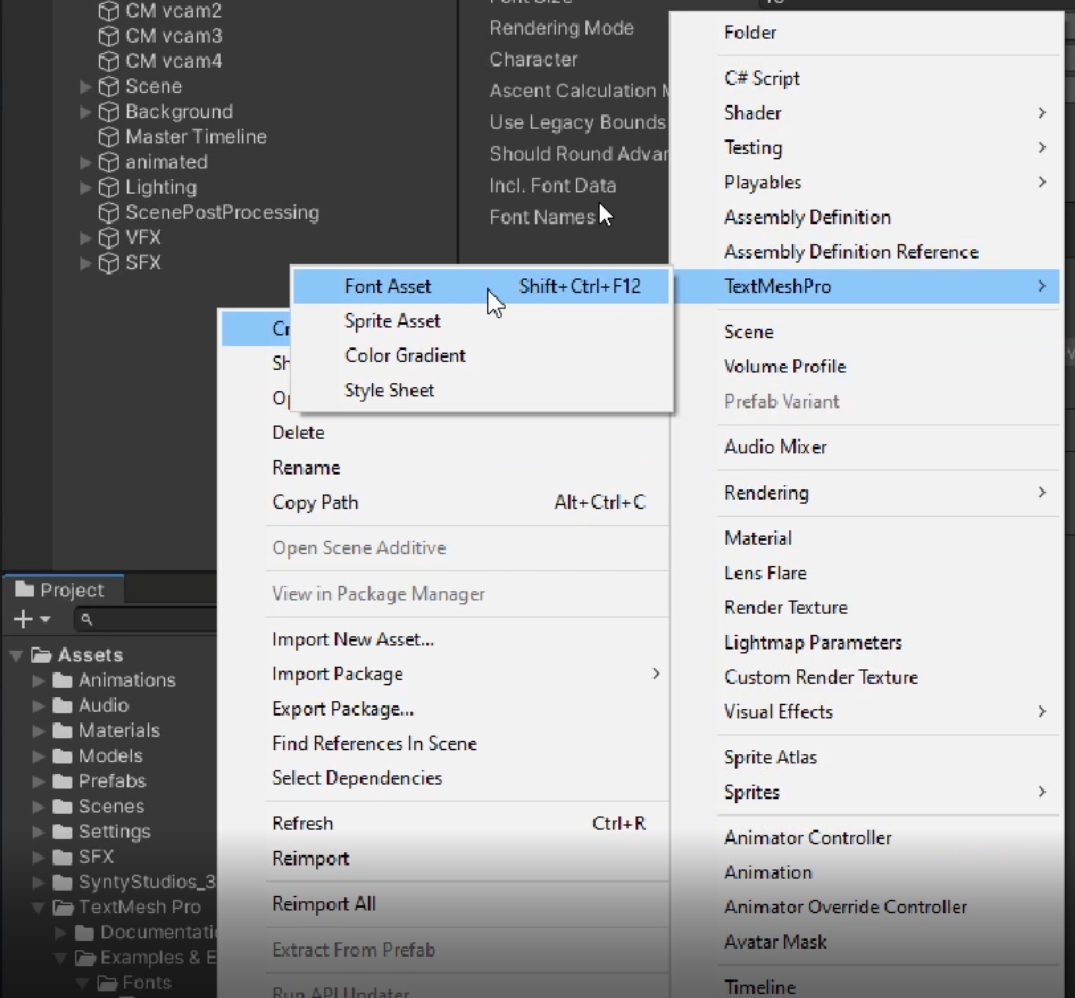The width and height of the screenshot is (1075, 998).
Task: Click the Materials folder icon
Action: point(62,731)
